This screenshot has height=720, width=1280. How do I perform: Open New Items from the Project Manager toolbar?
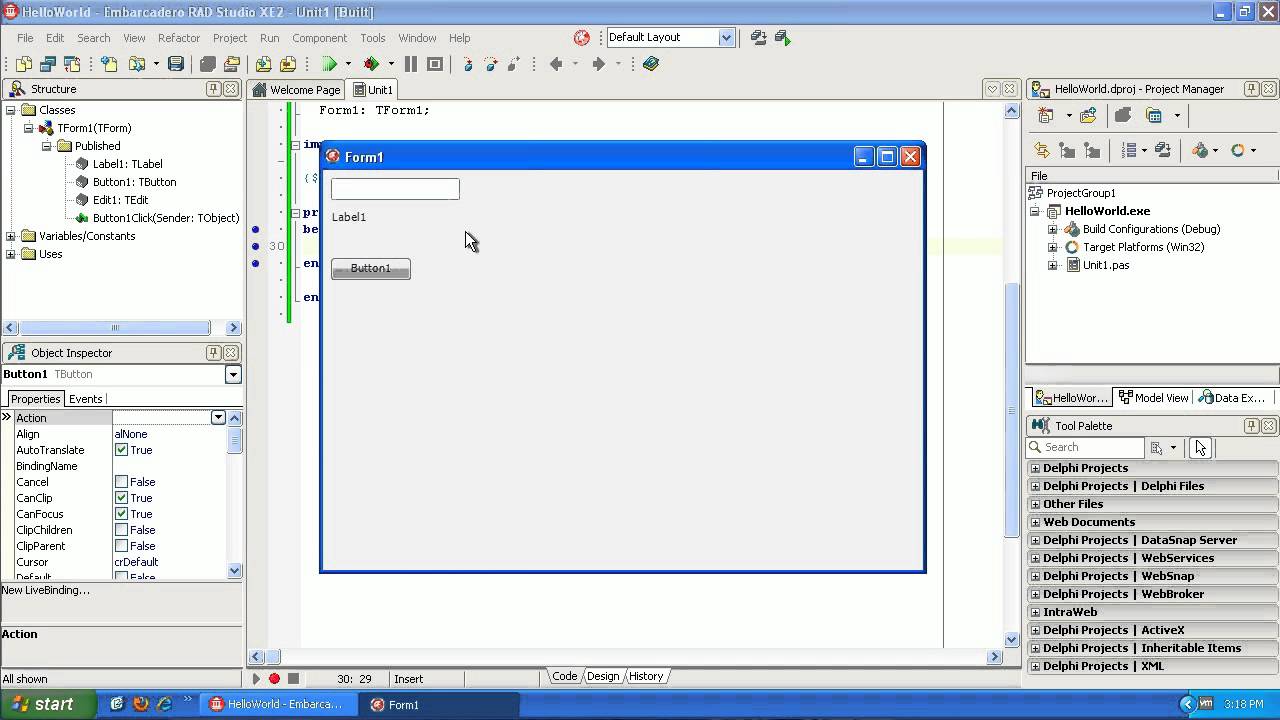[1044, 114]
